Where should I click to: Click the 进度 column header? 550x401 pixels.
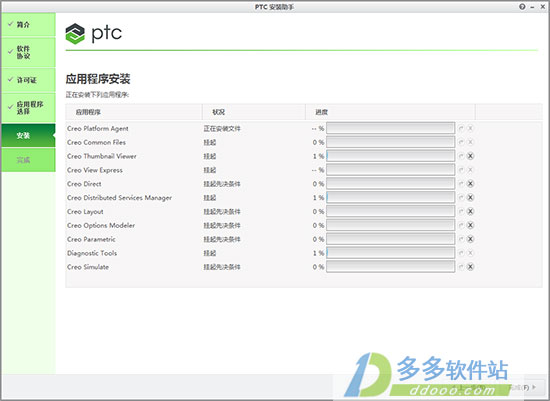[390, 112]
